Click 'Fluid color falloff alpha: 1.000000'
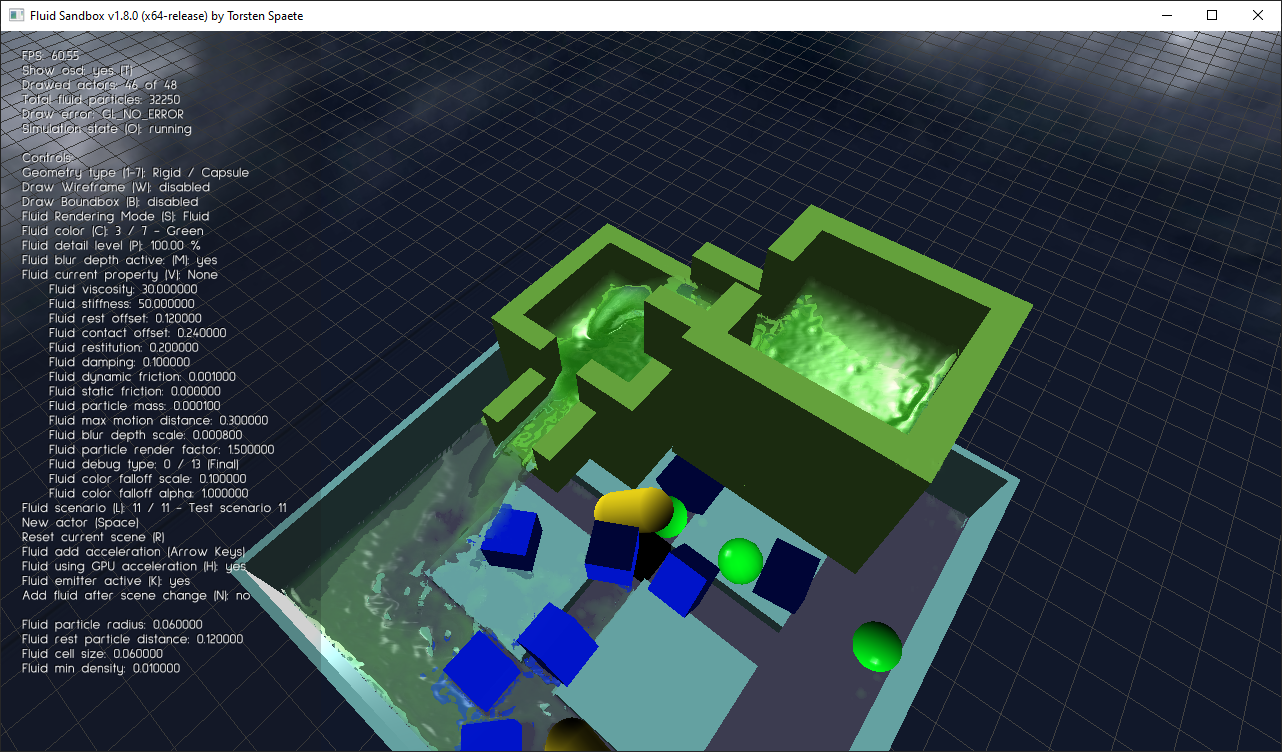This screenshot has height=752, width=1282. [148, 493]
